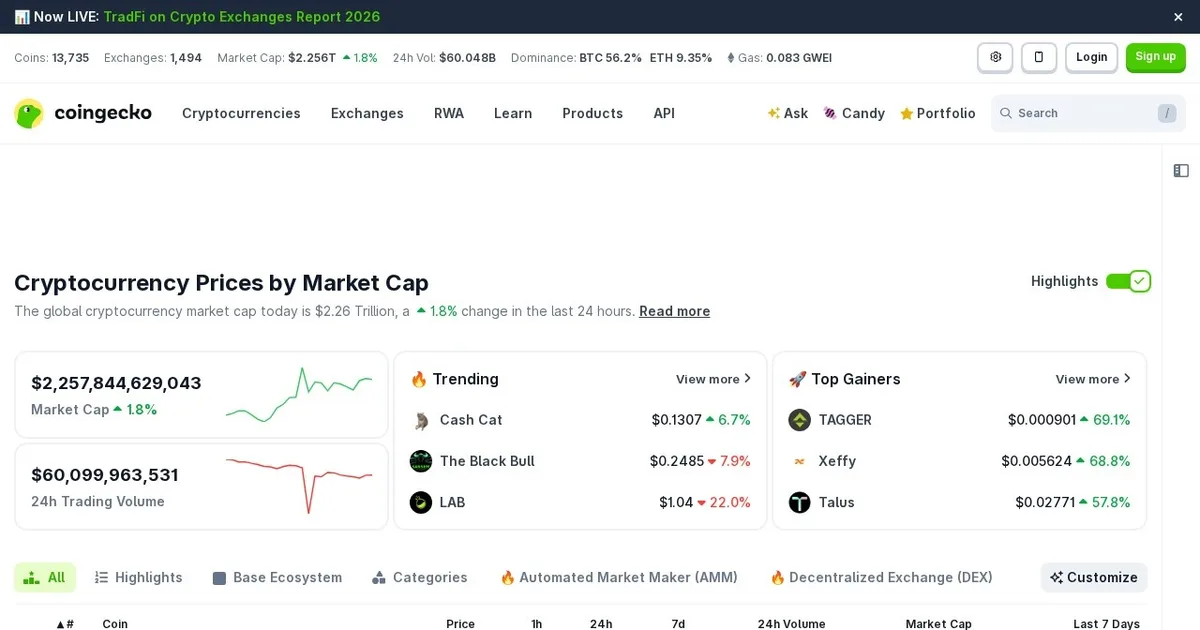Click the Read more link
This screenshot has height=630, width=1200.
675,311
